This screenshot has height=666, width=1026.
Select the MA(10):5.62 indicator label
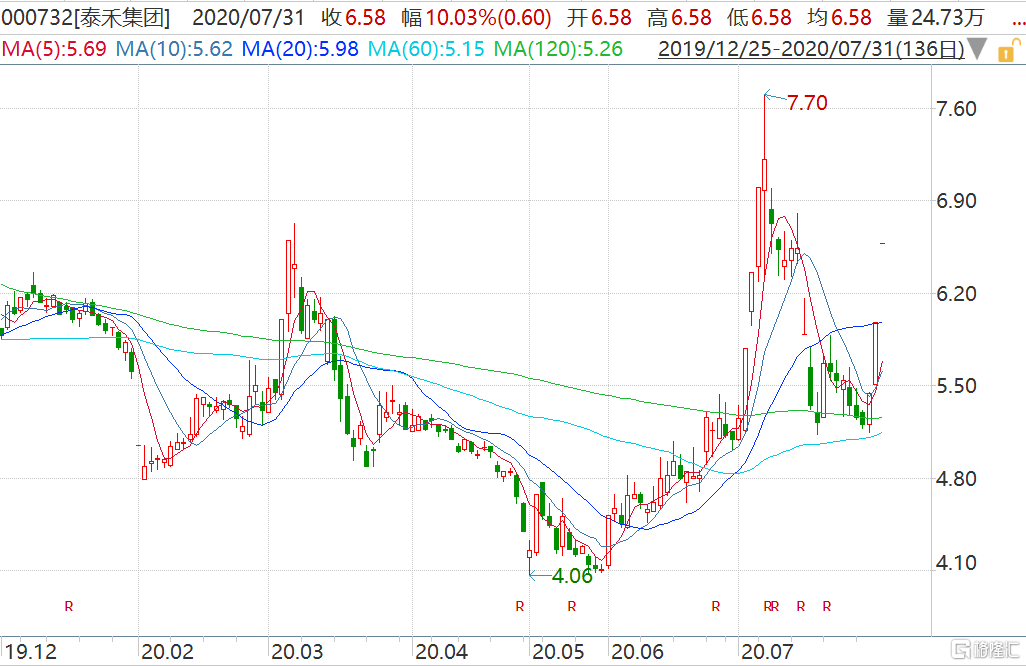tap(174, 49)
